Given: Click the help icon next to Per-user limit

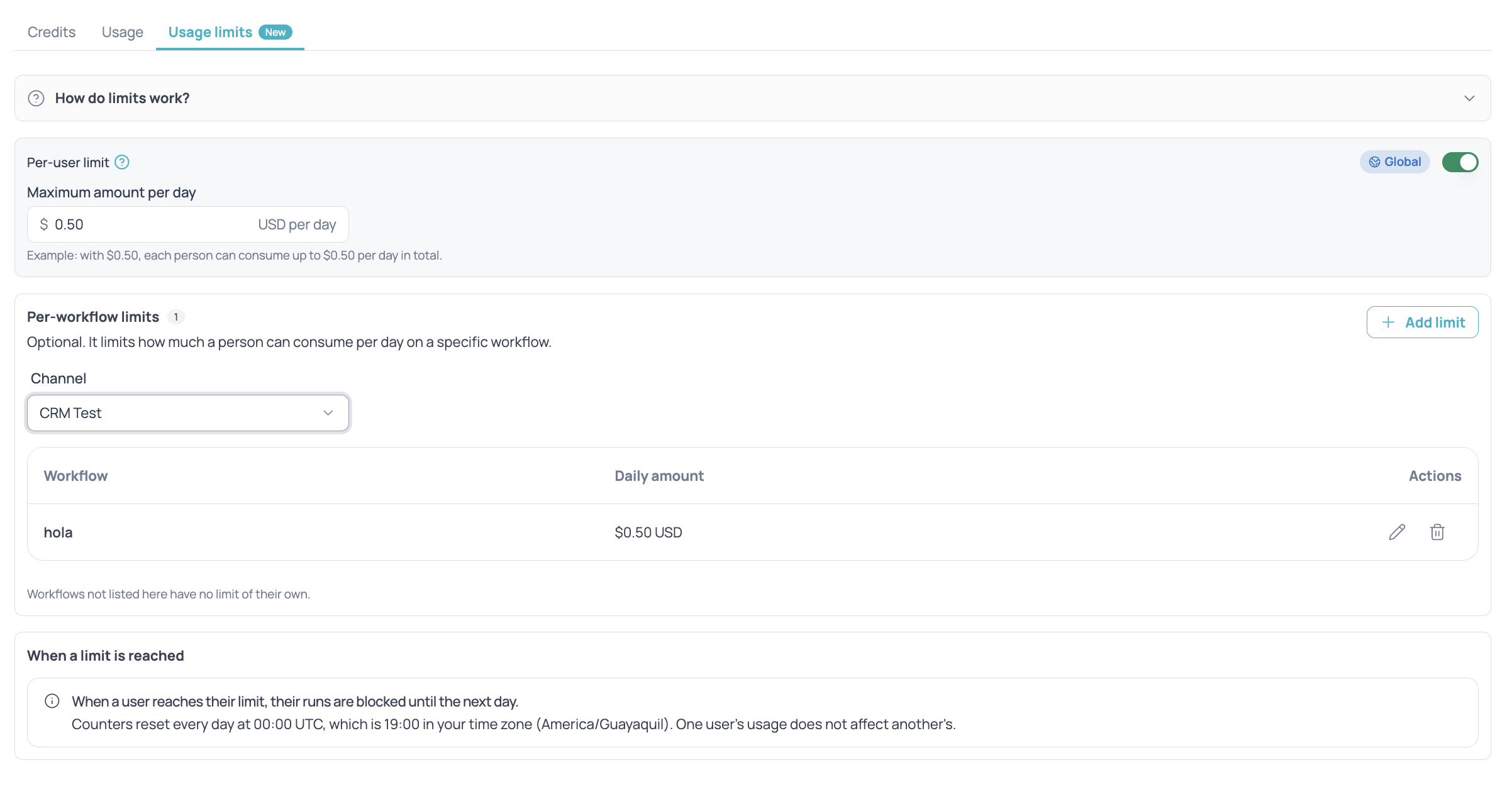Looking at the screenshot, I should click(122, 162).
